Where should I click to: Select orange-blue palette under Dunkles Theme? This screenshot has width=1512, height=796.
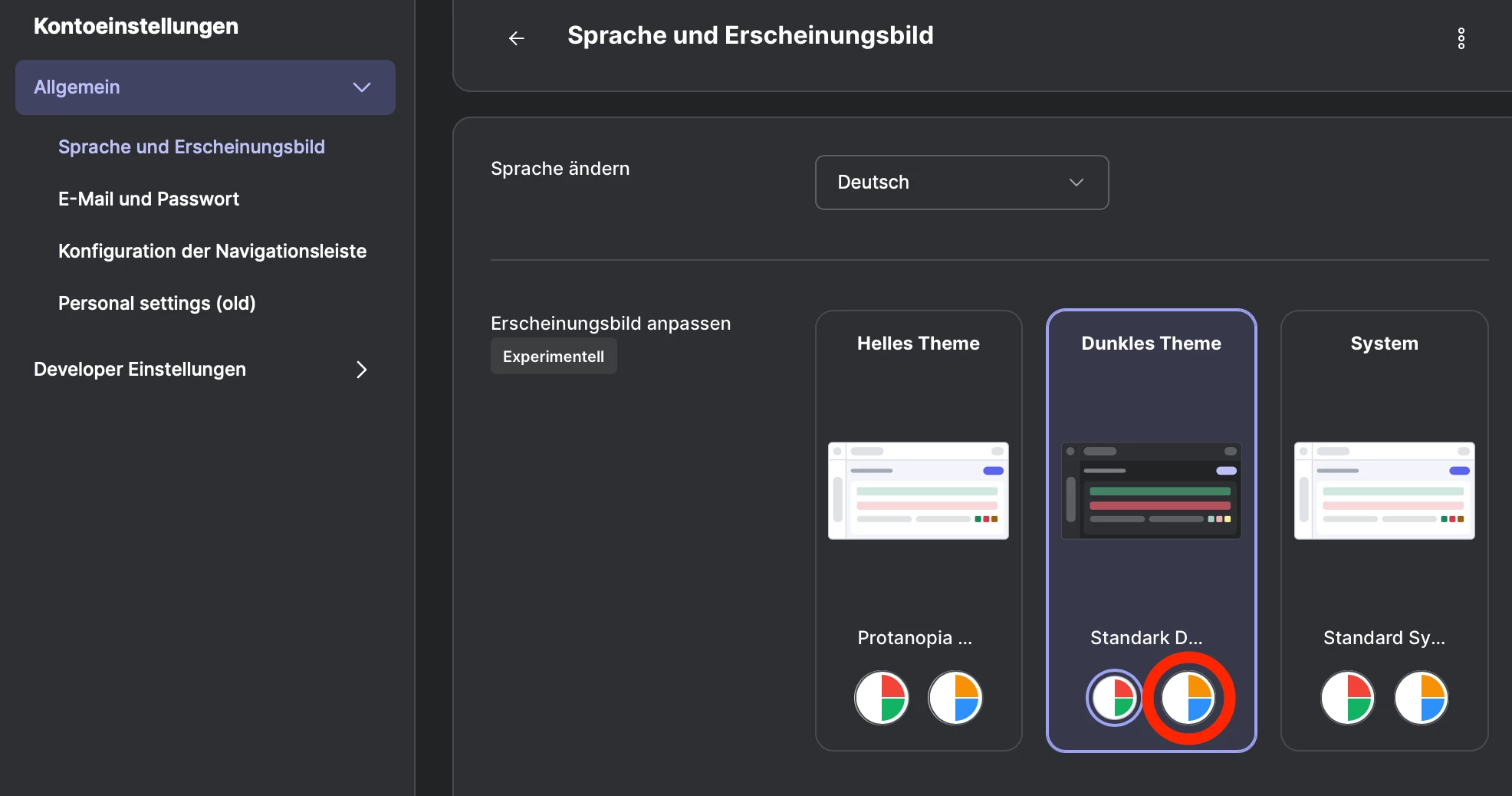coord(1188,698)
